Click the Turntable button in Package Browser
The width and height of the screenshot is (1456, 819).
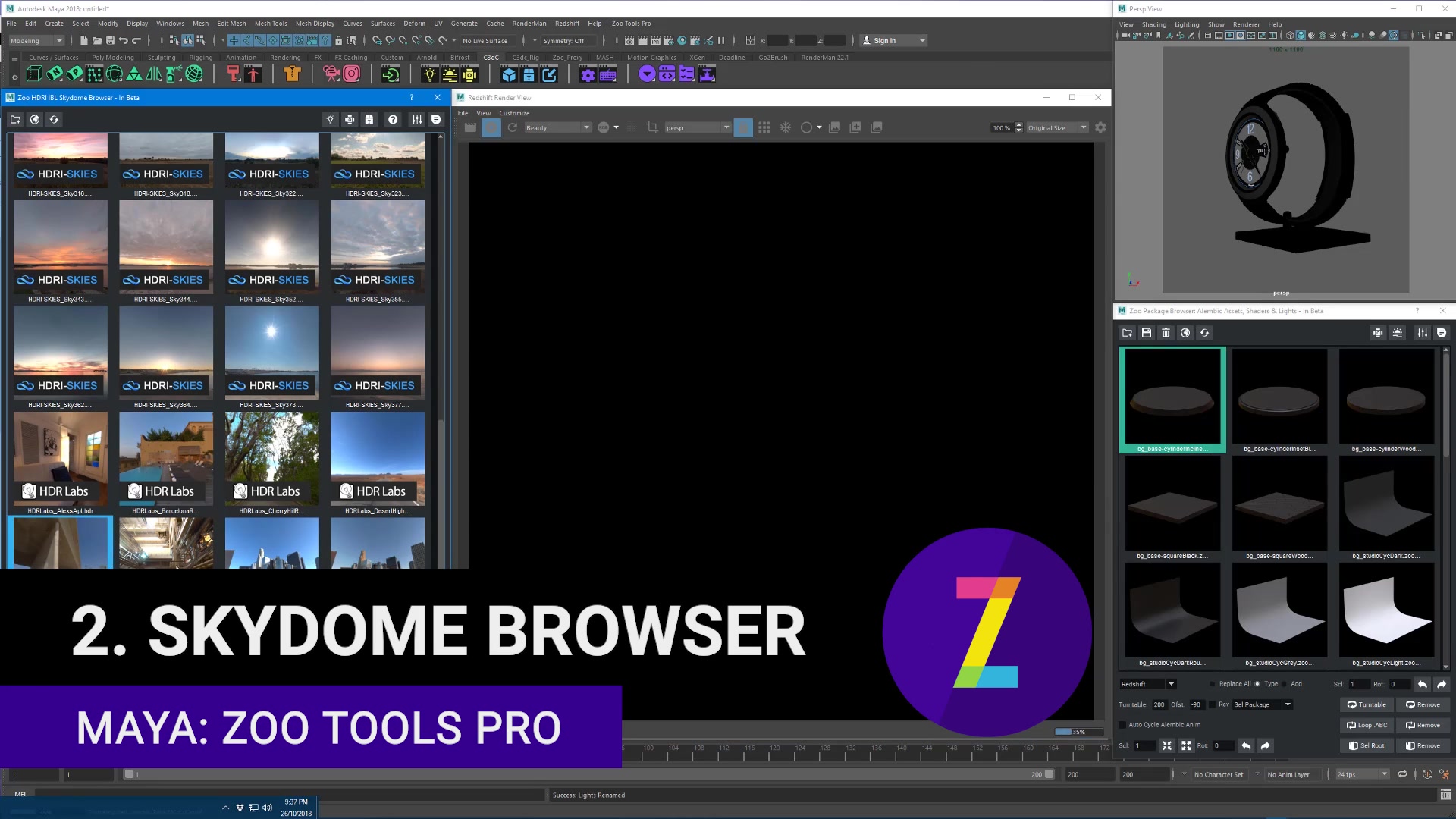tap(1367, 704)
